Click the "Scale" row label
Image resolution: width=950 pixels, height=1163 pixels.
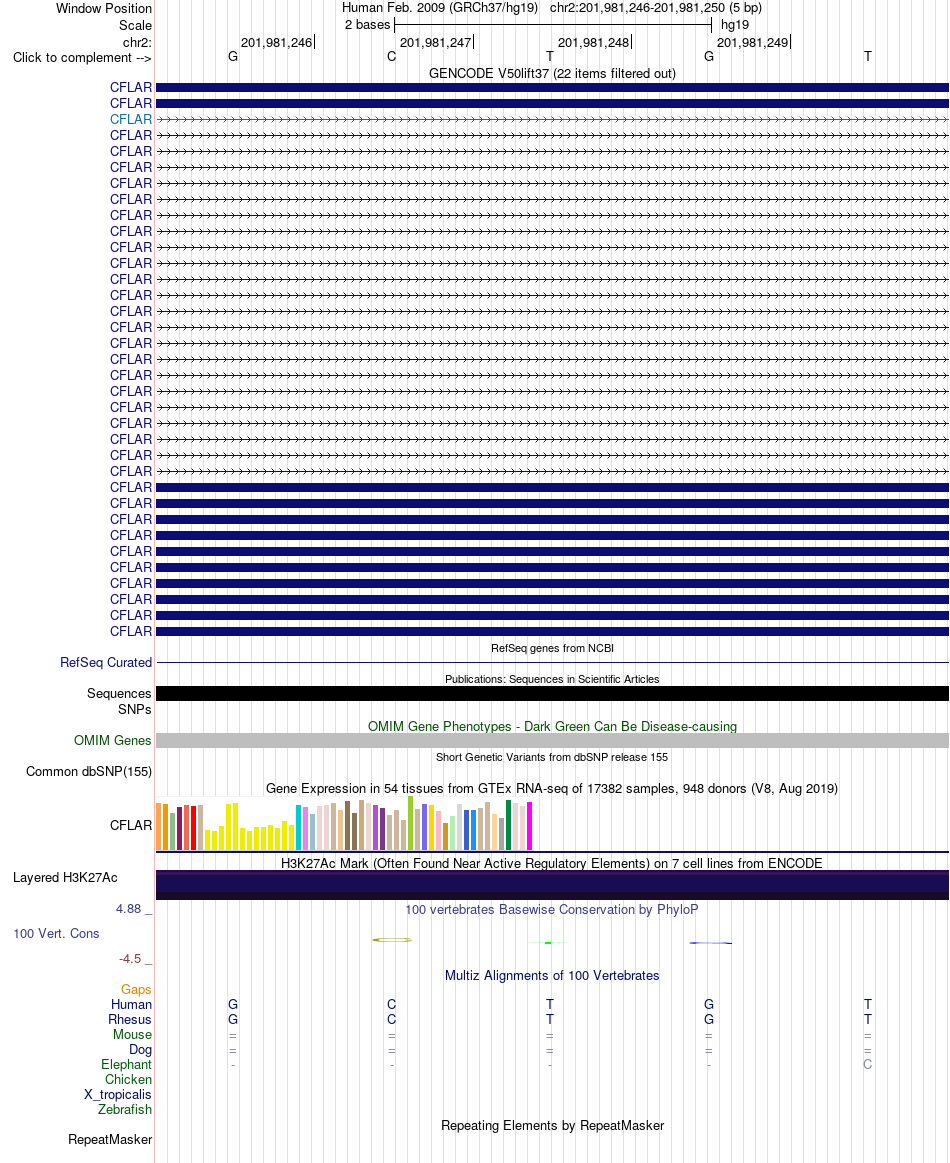tap(135, 25)
